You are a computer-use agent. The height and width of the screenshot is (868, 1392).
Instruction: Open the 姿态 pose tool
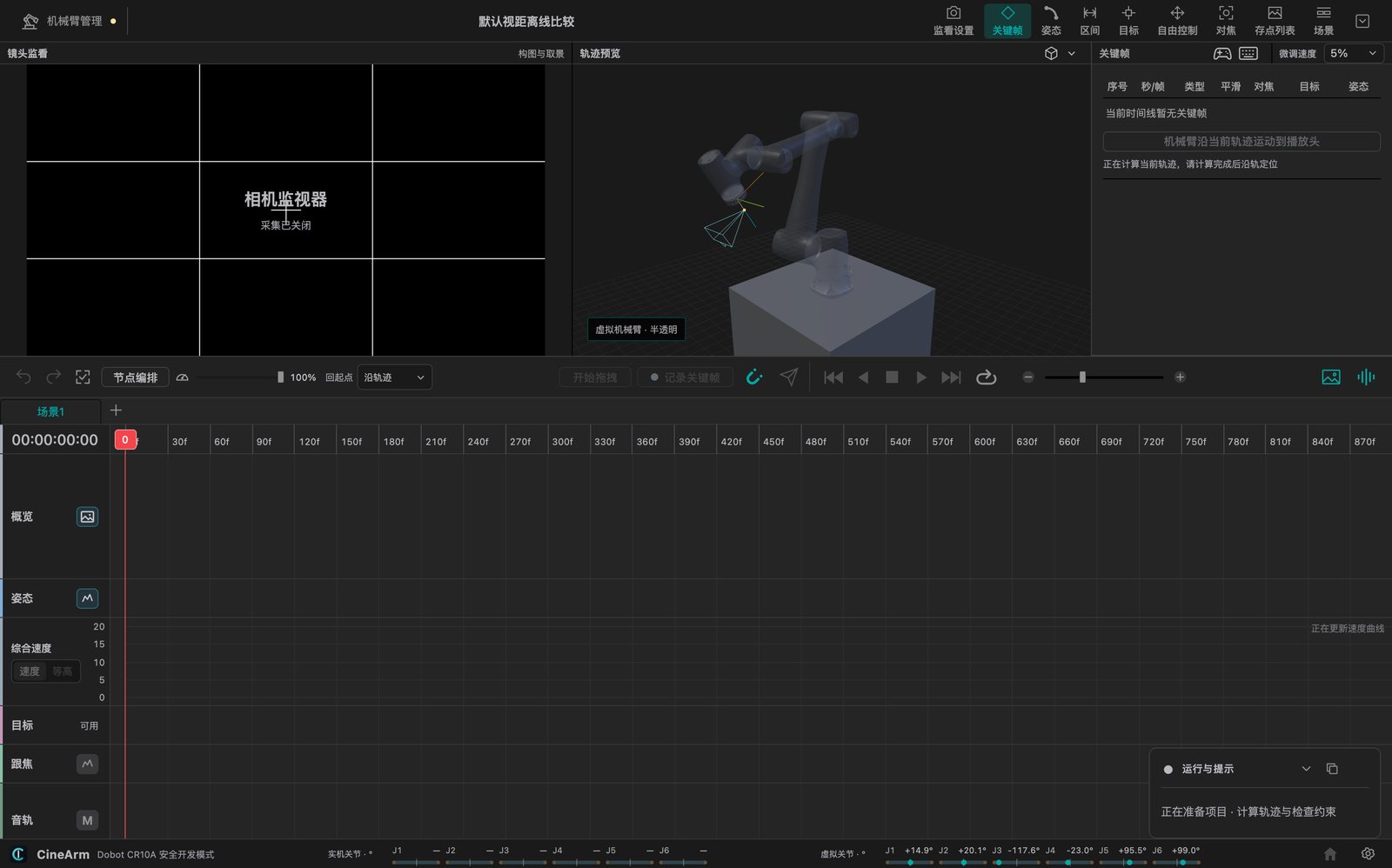(x=1051, y=21)
